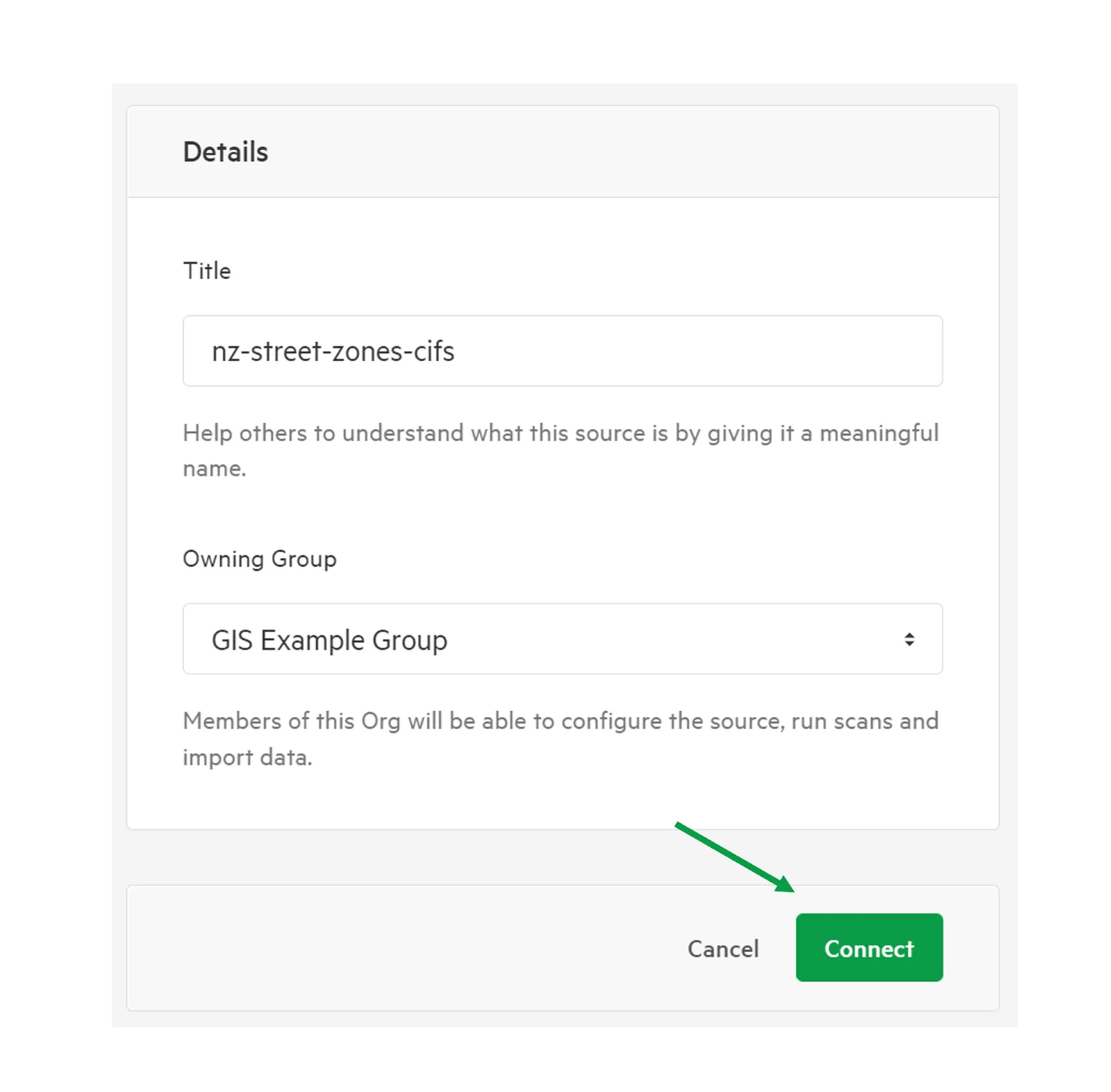This screenshot has height=1092, width=1111.
Task: Click the 'Help others to understand' hint text
Action: 560,450
